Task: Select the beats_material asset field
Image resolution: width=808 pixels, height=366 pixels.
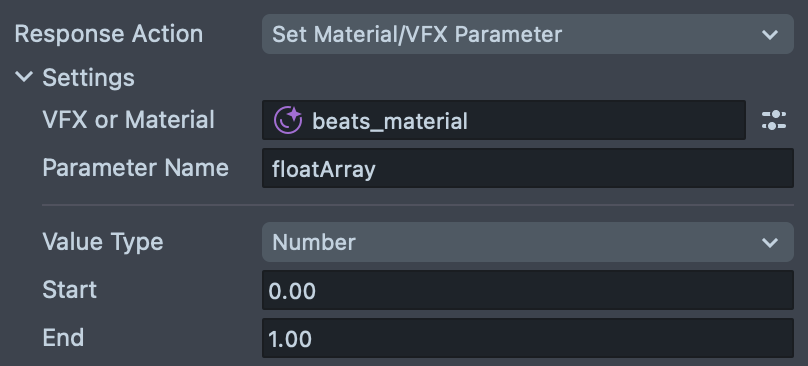Action: pos(503,120)
